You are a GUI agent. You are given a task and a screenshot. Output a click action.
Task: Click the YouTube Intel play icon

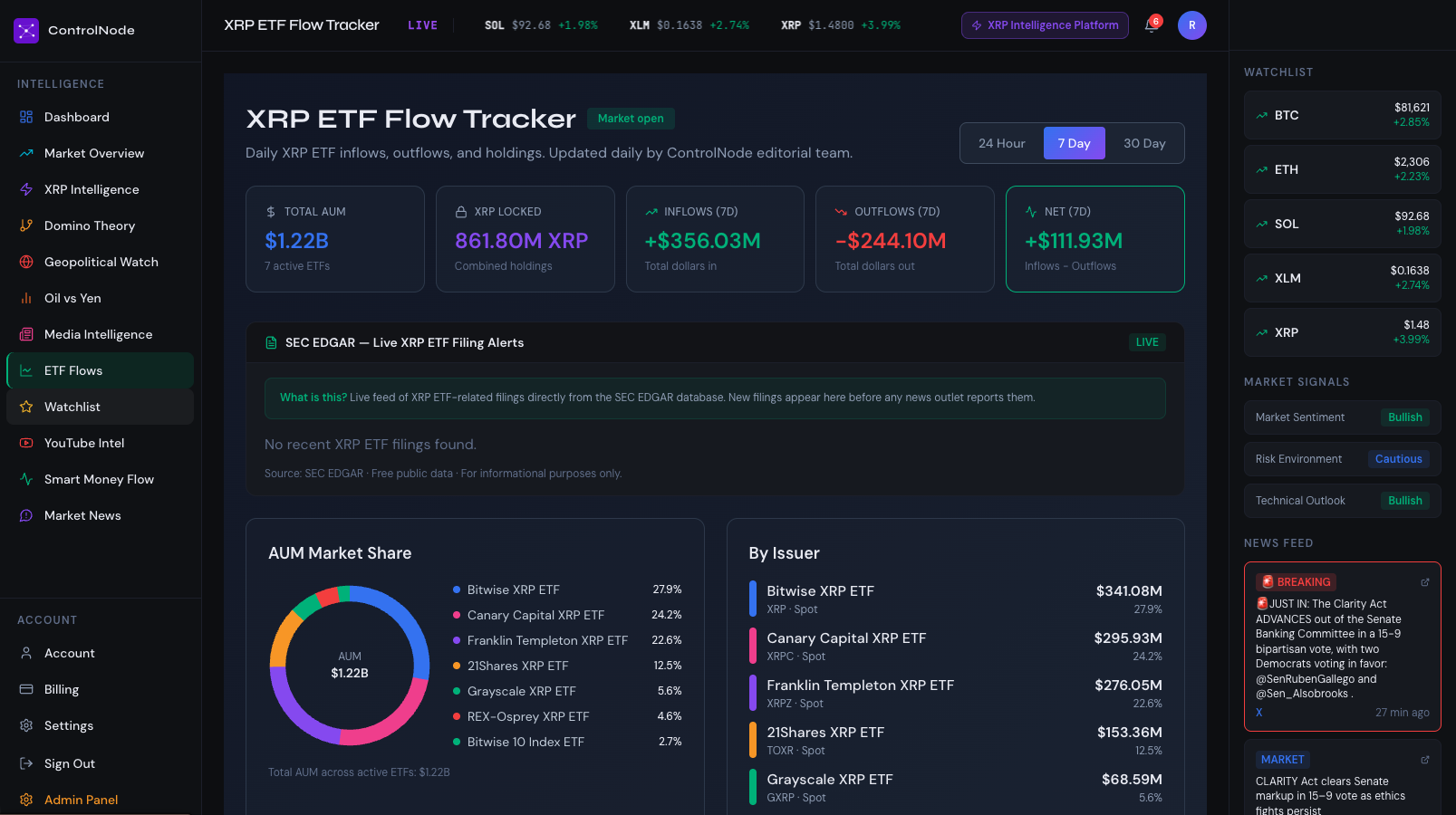pos(26,443)
